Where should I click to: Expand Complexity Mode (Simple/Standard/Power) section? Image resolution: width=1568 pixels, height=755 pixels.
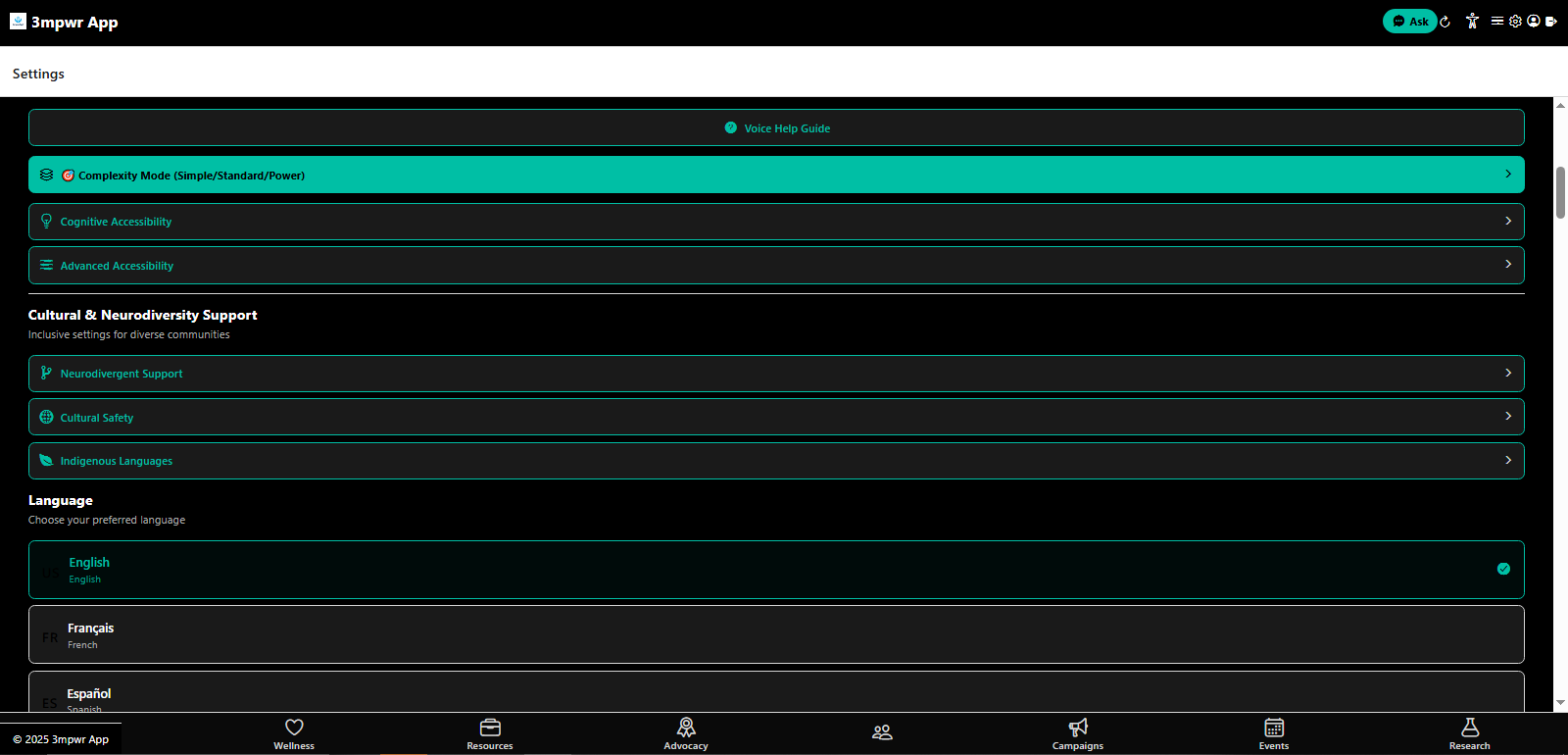coord(776,175)
